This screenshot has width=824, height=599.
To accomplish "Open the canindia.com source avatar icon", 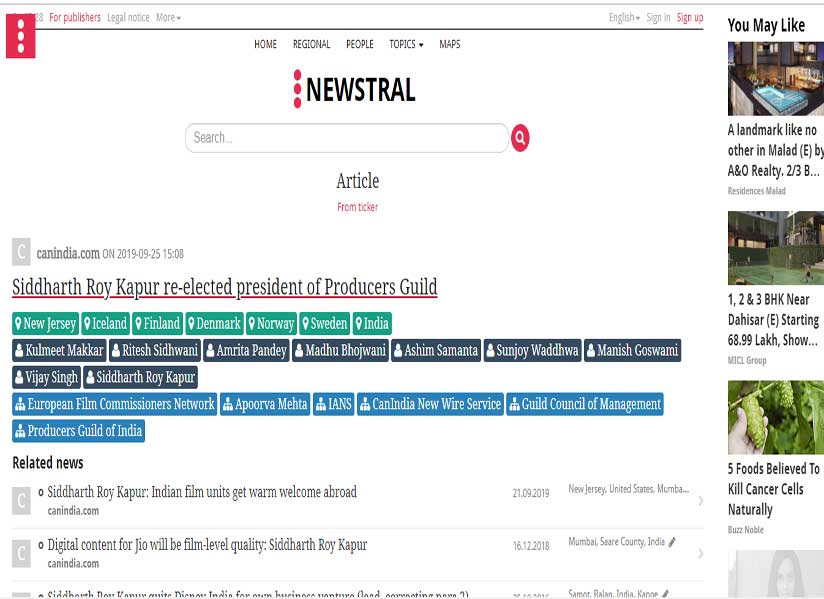I will (21, 252).
